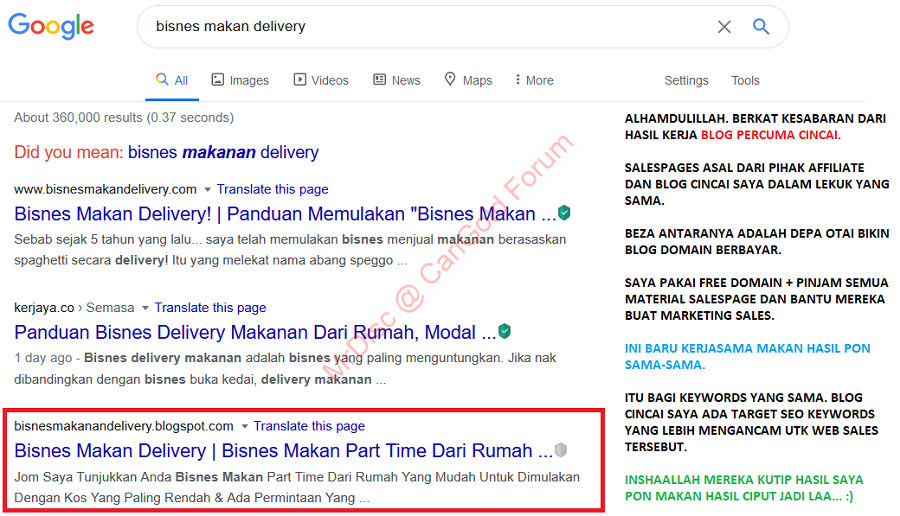900x516 pixels.
Task: Click Translate this page for kerjaya.co result
Action: point(210,308)
